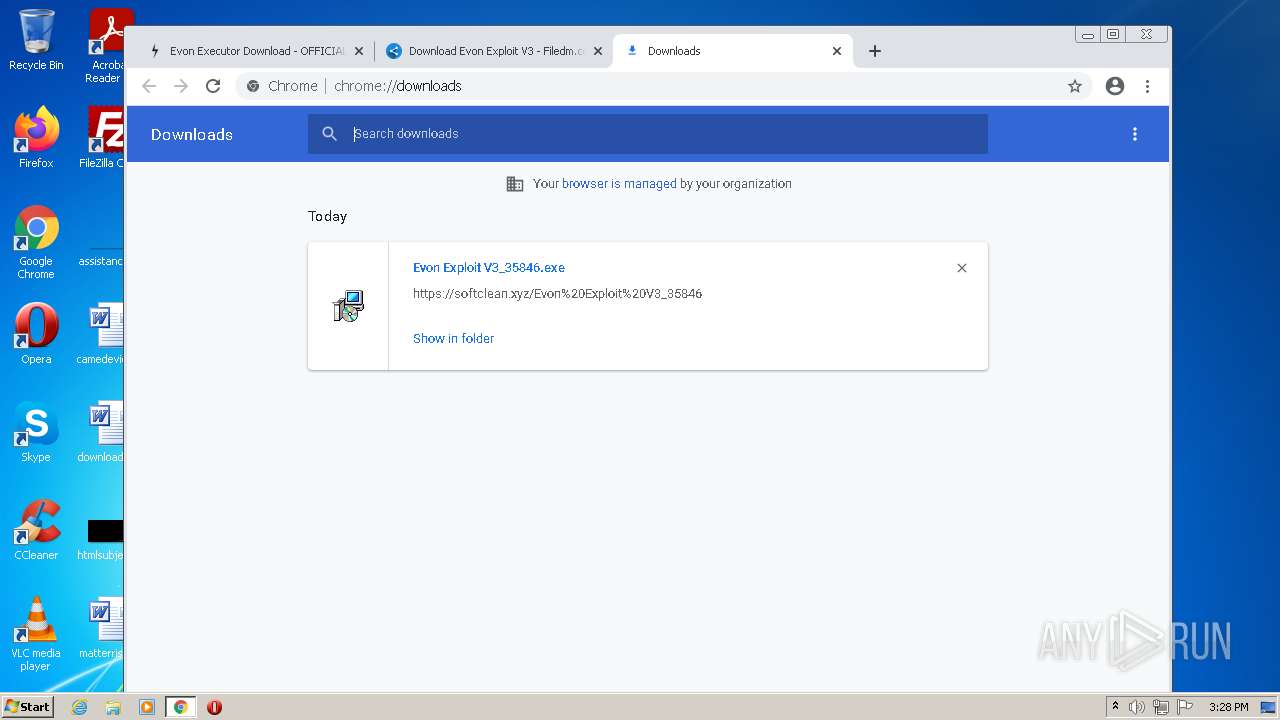Click the exe installer file icon
This screenshot has height=720, width=1280.
[348, 306]
